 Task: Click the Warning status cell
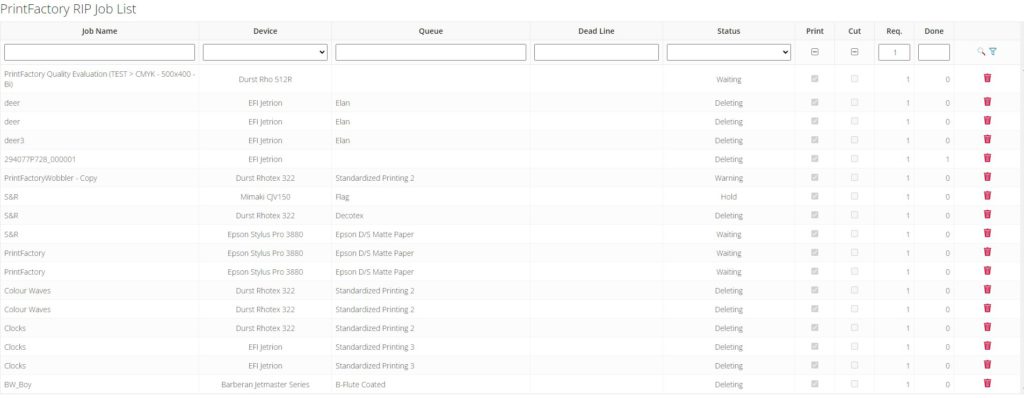729,178
